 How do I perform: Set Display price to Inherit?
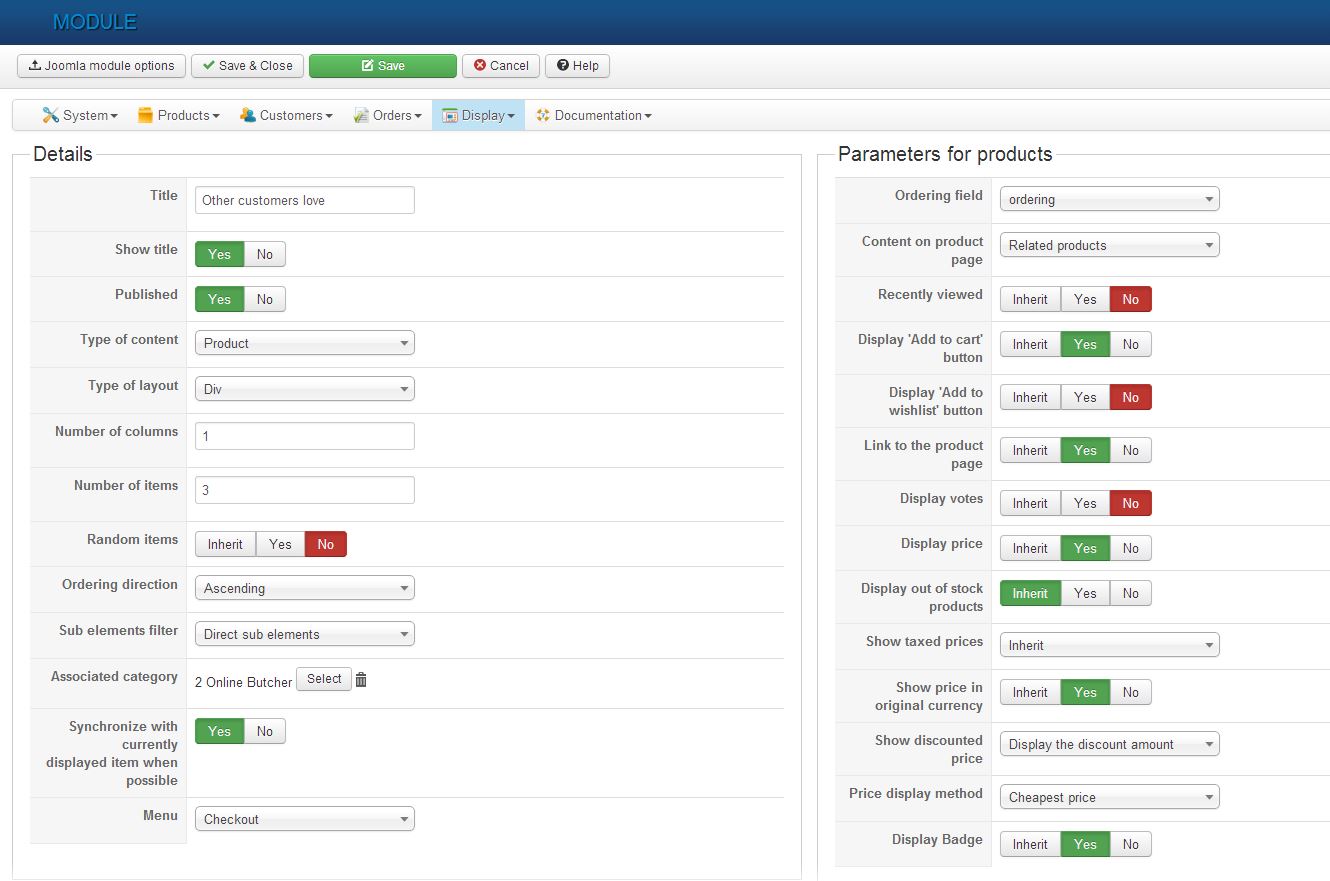1030,548
